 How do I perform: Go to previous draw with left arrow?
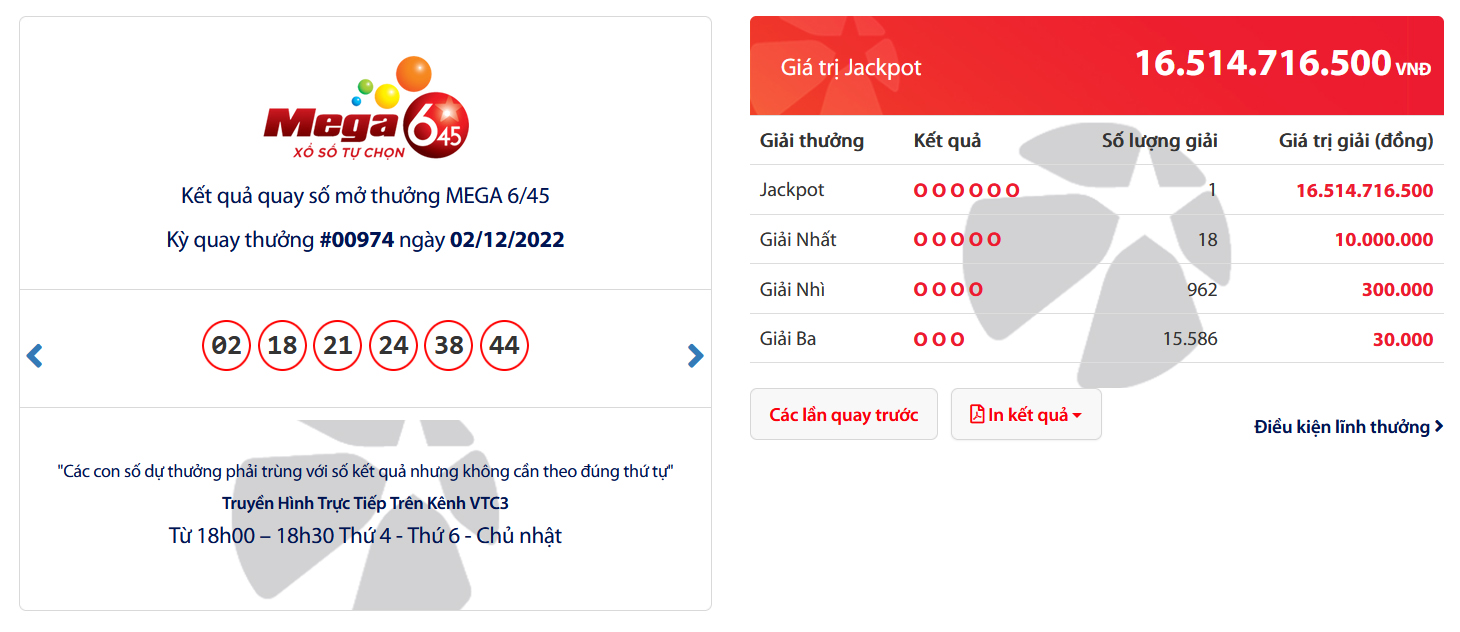point(35,355)
